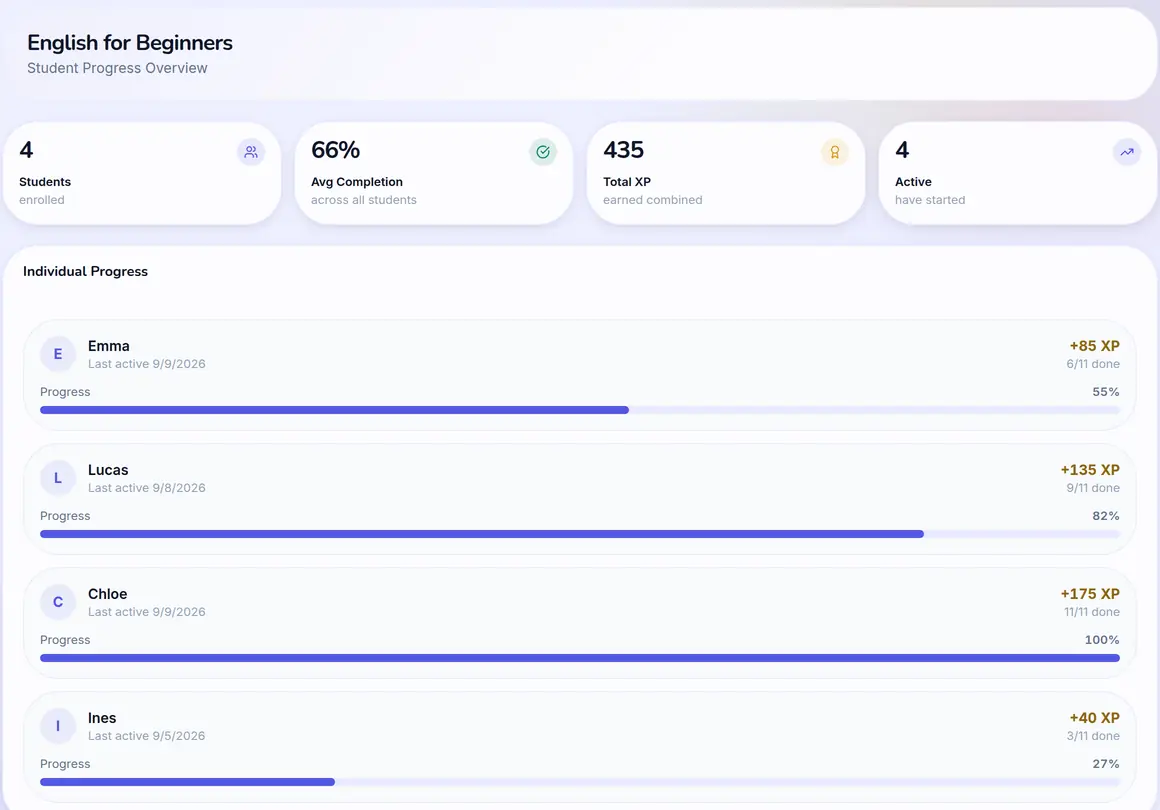1160x810 pixels.
Task: Click Emma's avatar letter E
Action: pyautogui.click(x=58, y=354)
